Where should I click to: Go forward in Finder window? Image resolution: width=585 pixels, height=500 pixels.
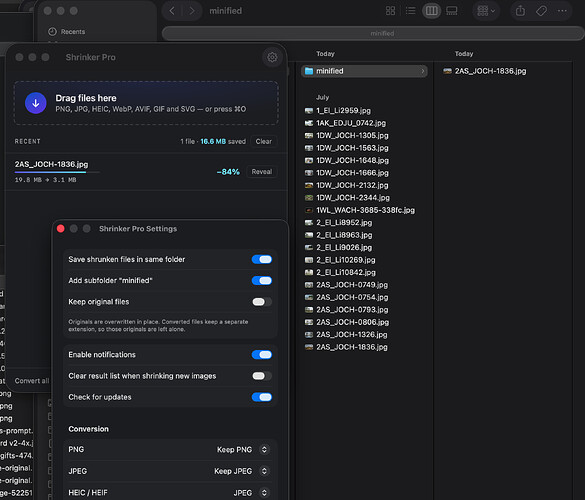tap(192, 11)
